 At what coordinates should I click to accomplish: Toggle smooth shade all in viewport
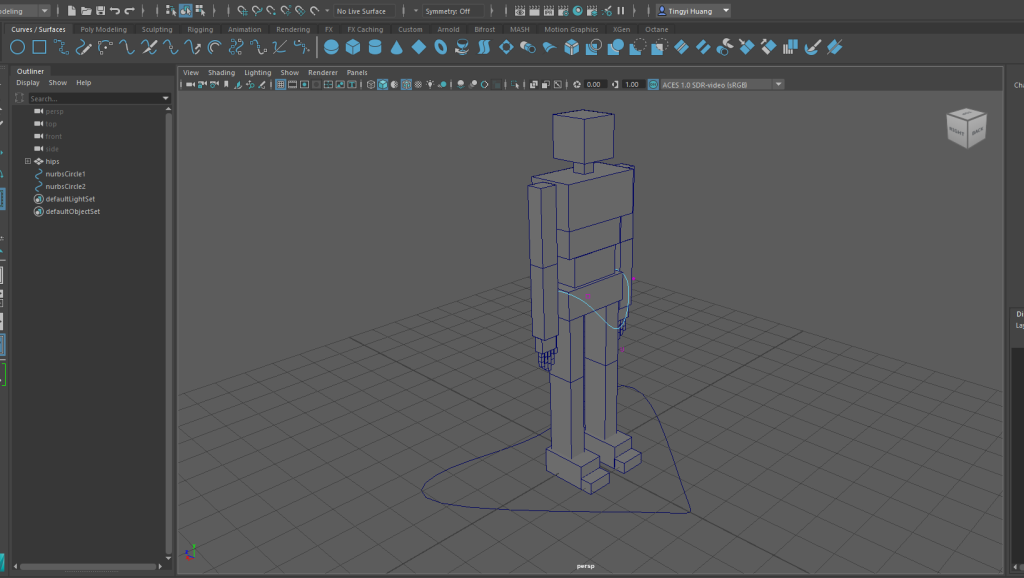pos(383,84)
